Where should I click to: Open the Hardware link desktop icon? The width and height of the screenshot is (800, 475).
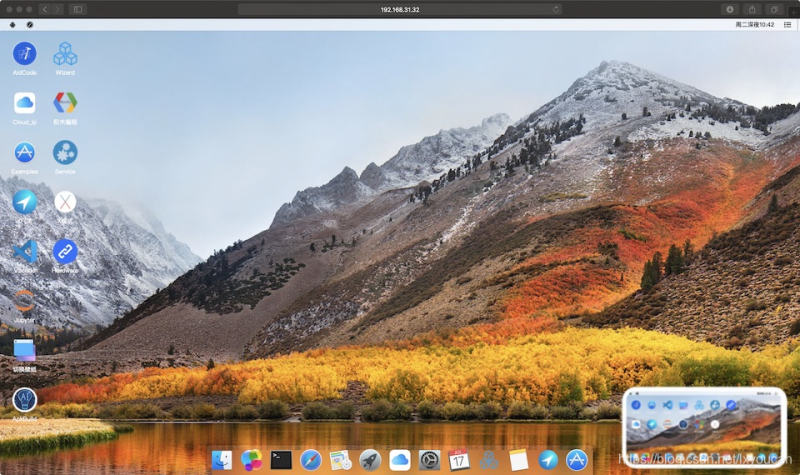coord(65,252)
